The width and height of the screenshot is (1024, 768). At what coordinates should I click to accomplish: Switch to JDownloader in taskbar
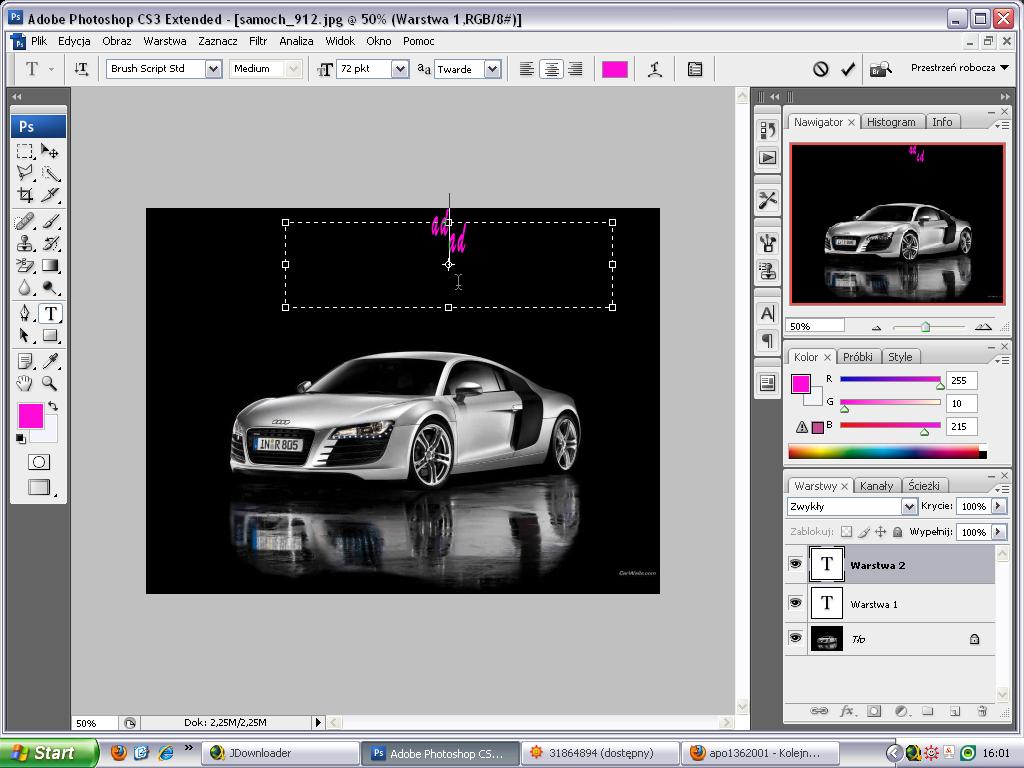pyautogui.click(x=281, y=753)
